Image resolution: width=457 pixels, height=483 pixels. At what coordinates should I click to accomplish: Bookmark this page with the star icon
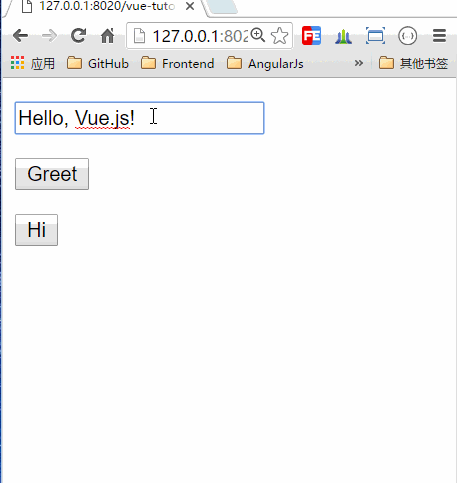click(279, 36)
